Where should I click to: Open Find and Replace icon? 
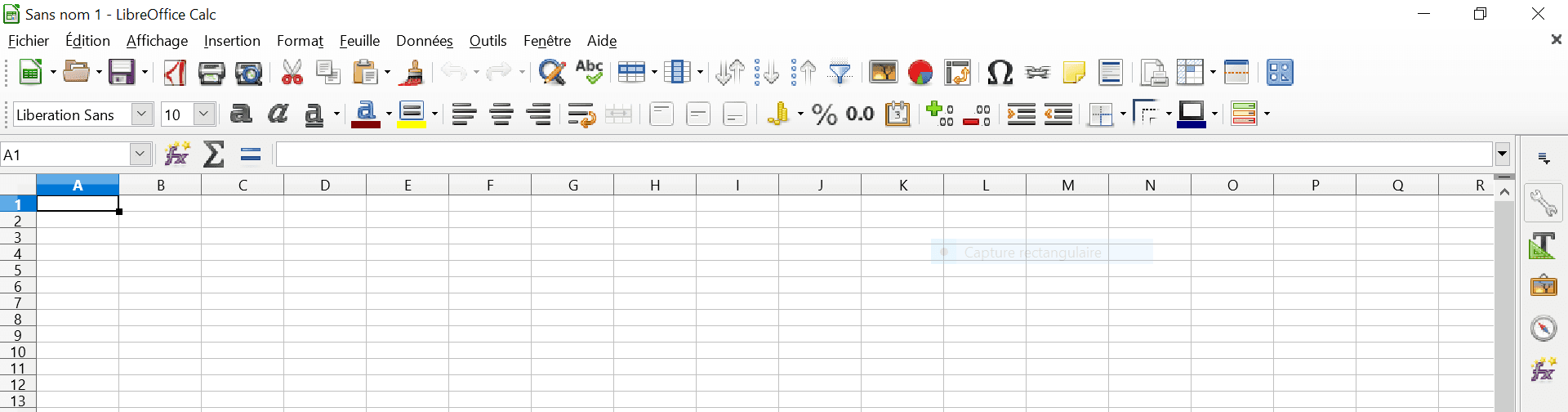(552, 73)
